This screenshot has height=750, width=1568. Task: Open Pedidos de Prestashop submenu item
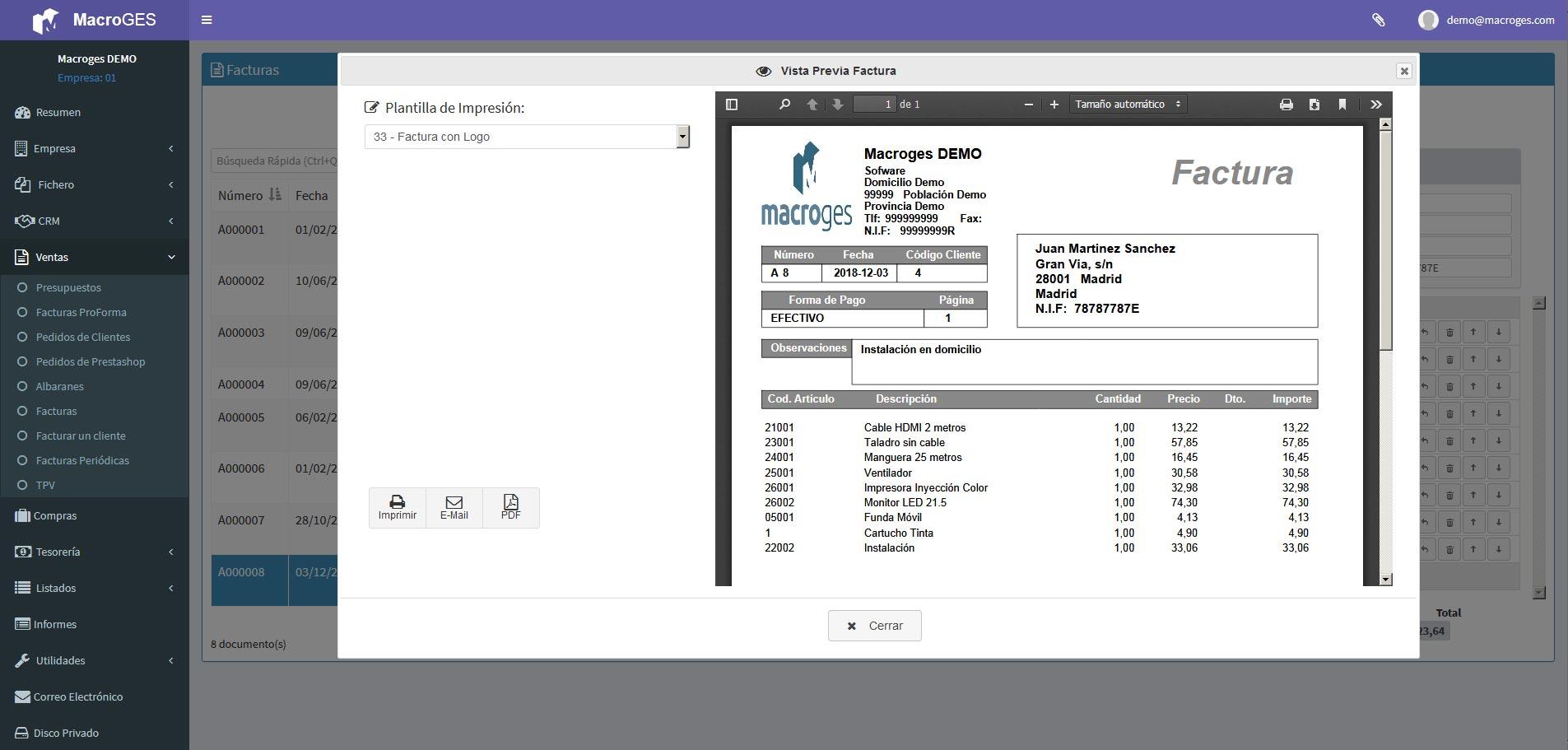(90, 361)
